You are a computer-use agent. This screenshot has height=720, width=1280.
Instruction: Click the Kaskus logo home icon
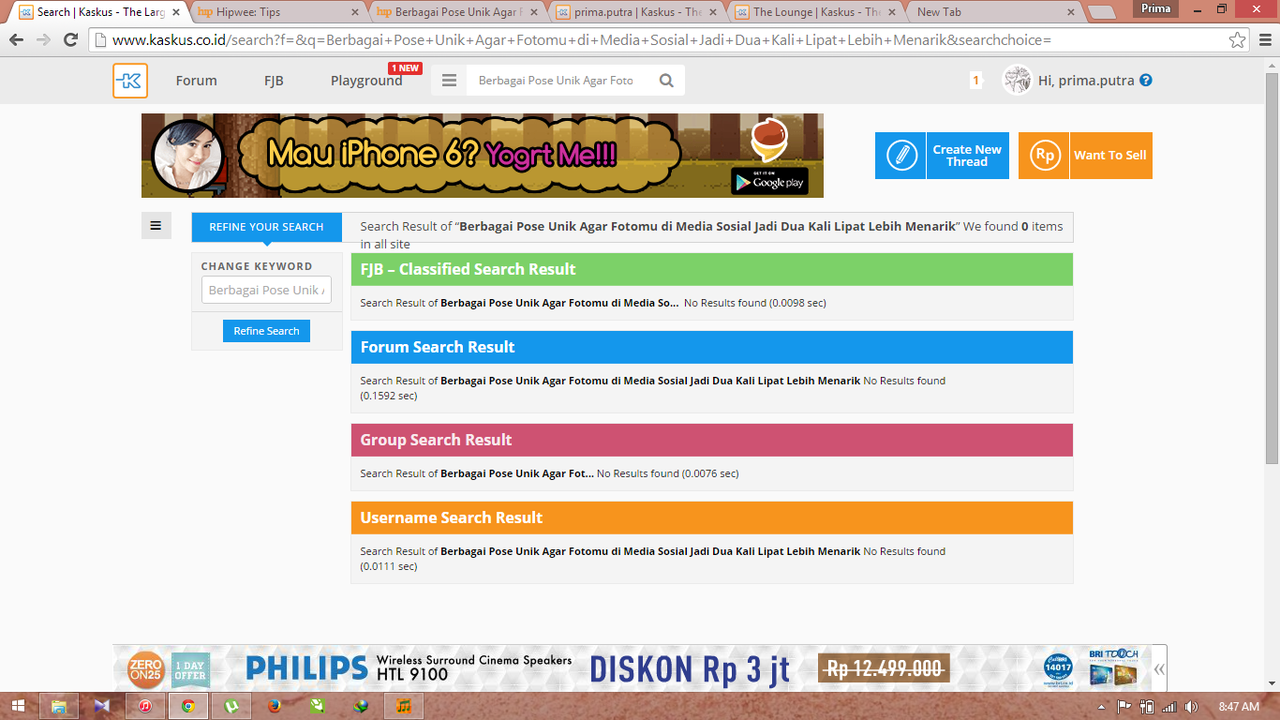[130, 81]
